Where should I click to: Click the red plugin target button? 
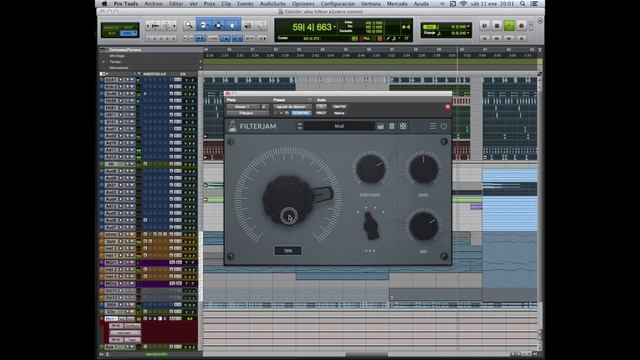[448, 107]
